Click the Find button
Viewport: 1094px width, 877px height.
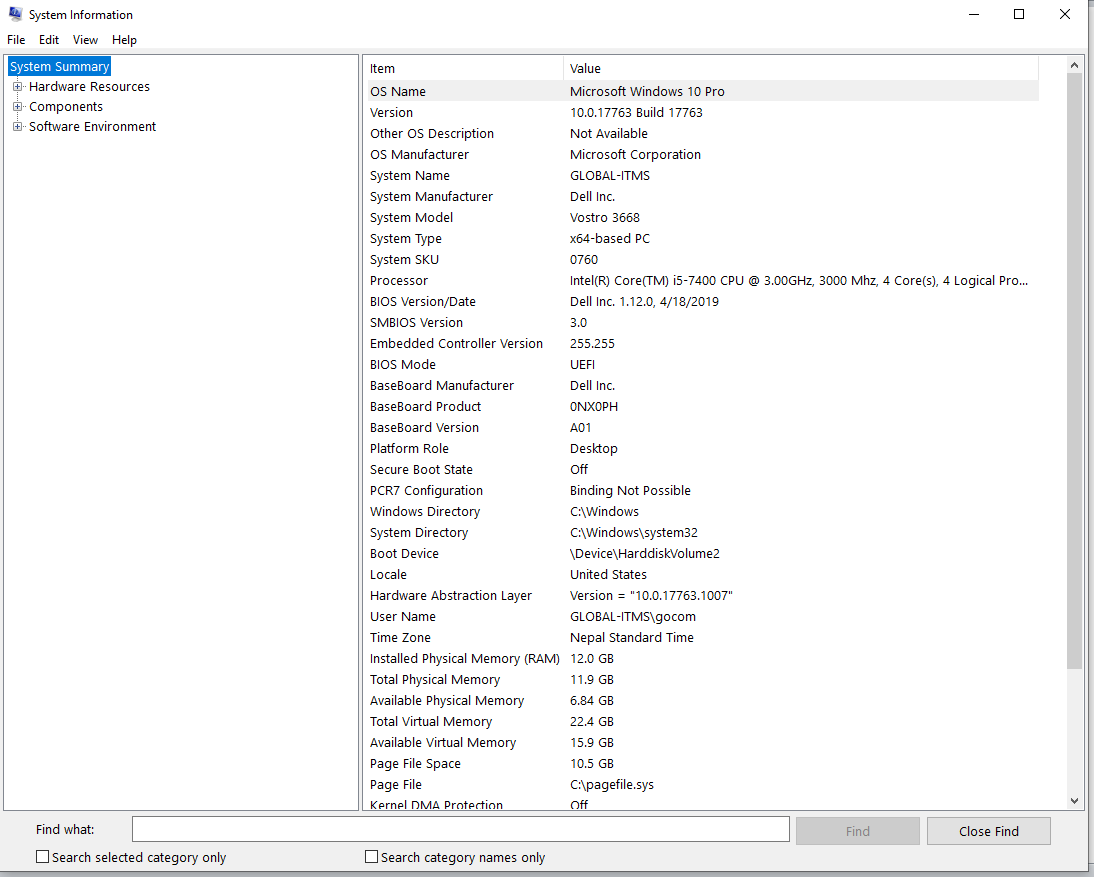857,831
